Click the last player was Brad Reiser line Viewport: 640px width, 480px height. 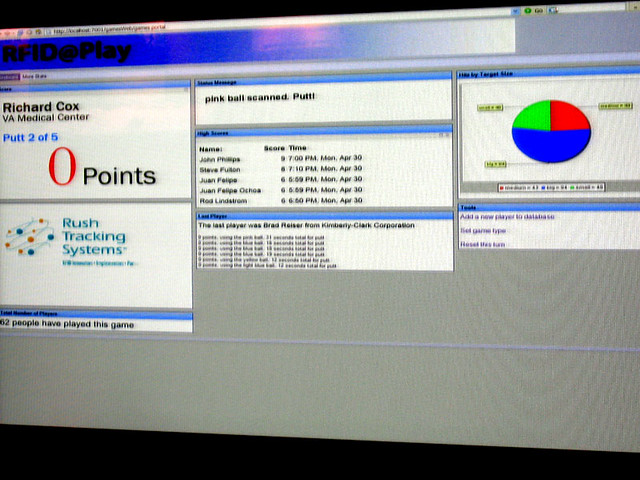tap(306, 225)
